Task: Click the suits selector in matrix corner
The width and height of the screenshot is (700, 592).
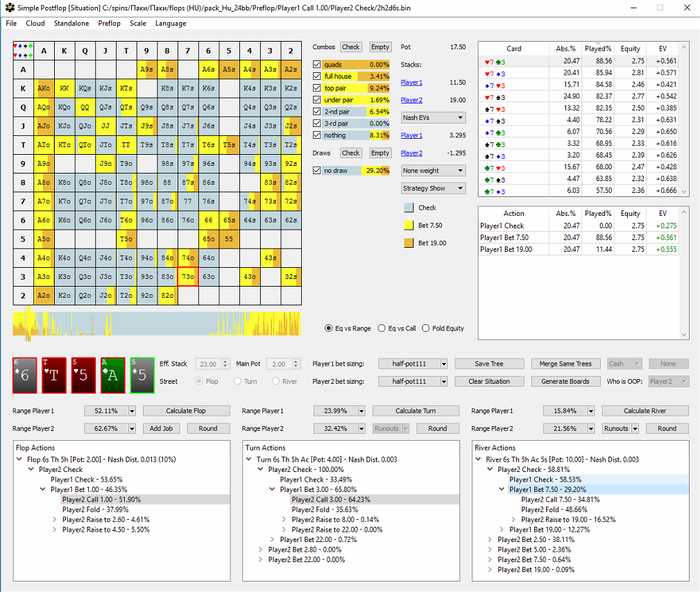Action: click(23, 50)
